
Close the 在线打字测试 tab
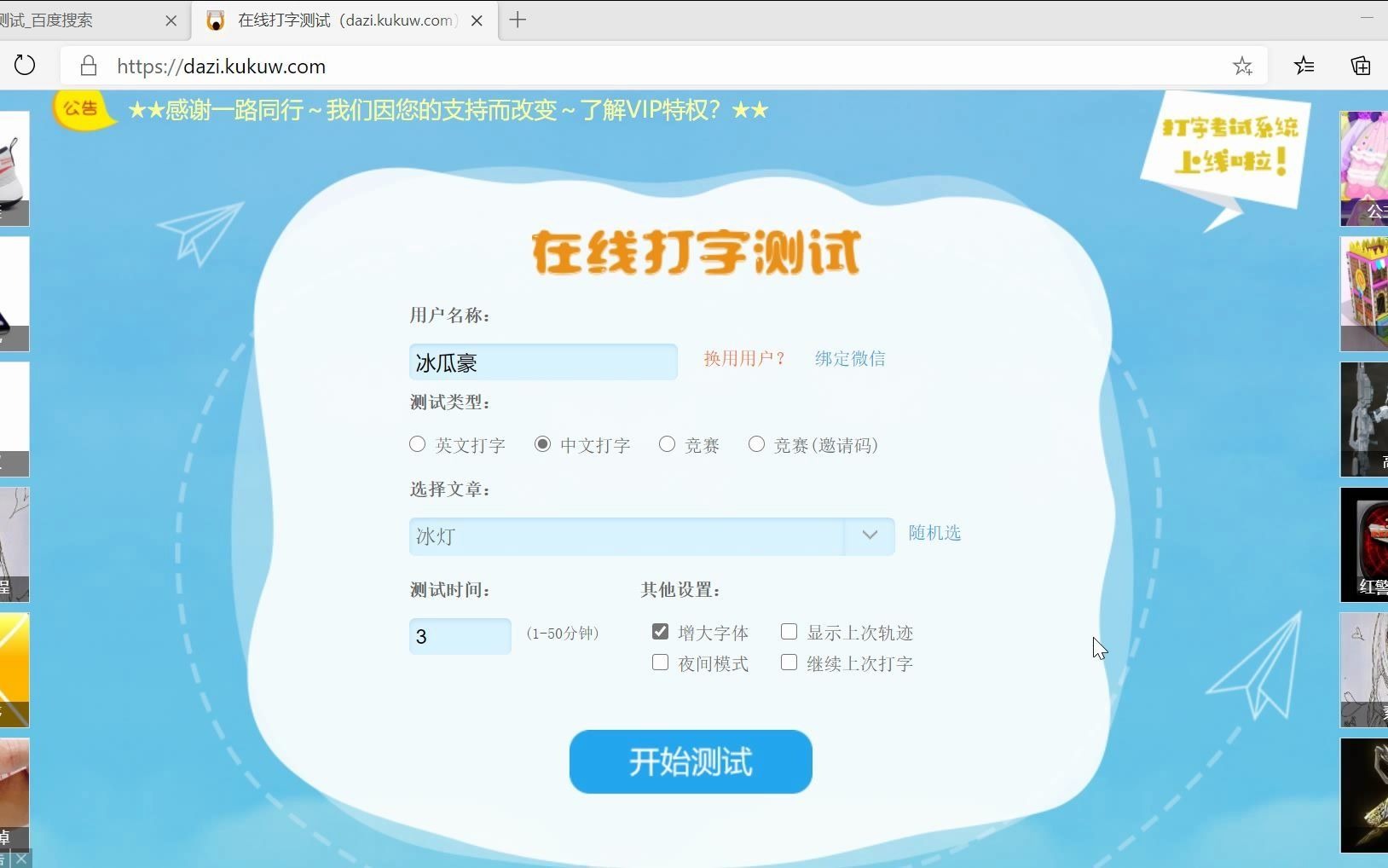tap(477, 20)
